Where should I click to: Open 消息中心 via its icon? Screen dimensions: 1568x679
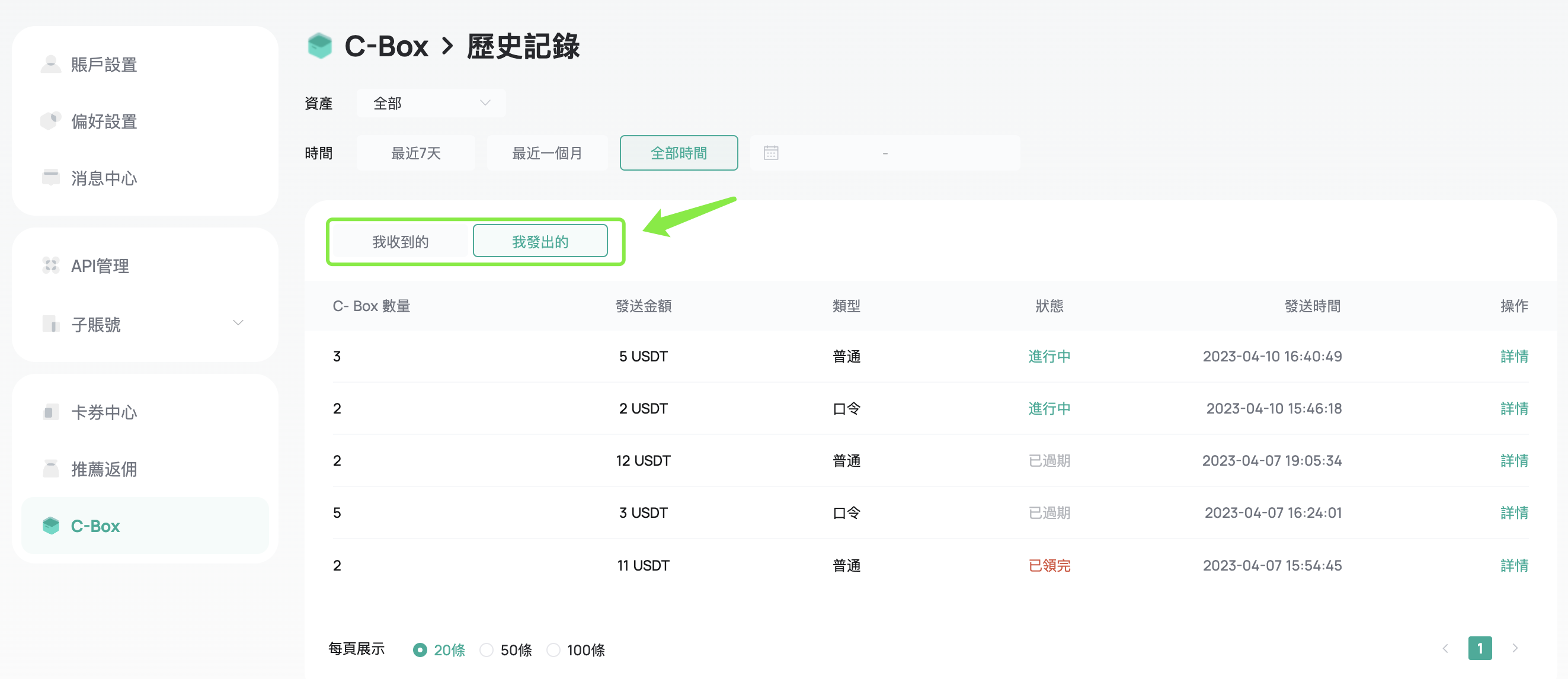click(x=50, y=177)
